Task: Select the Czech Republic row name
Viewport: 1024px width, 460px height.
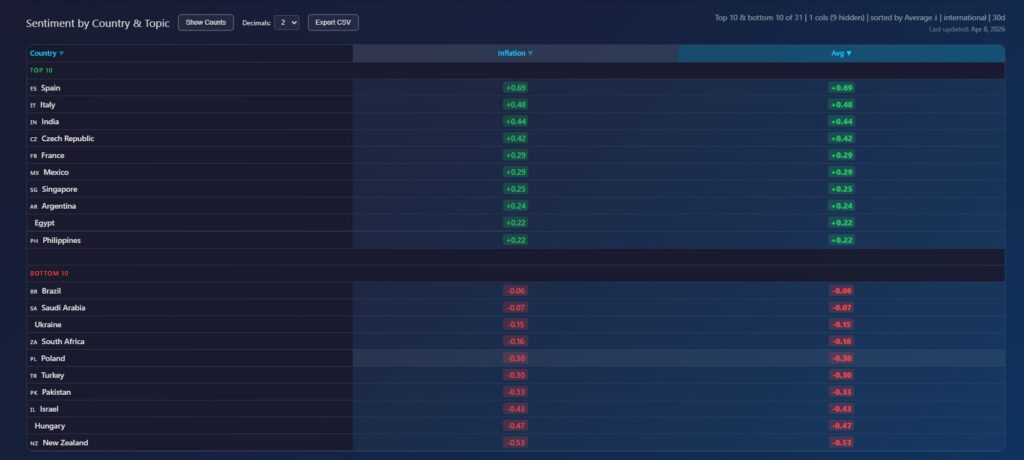Action: [68, 139]
